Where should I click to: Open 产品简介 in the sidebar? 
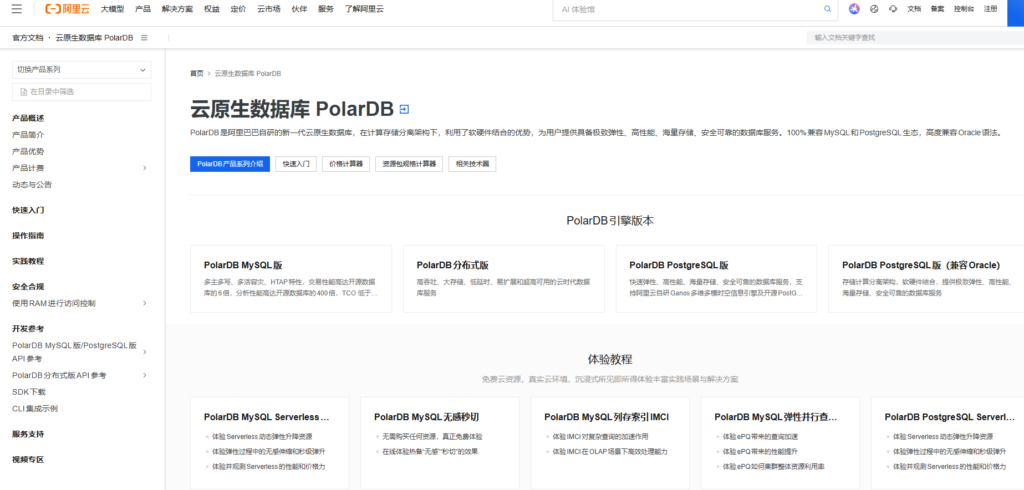tap(28, 135)
